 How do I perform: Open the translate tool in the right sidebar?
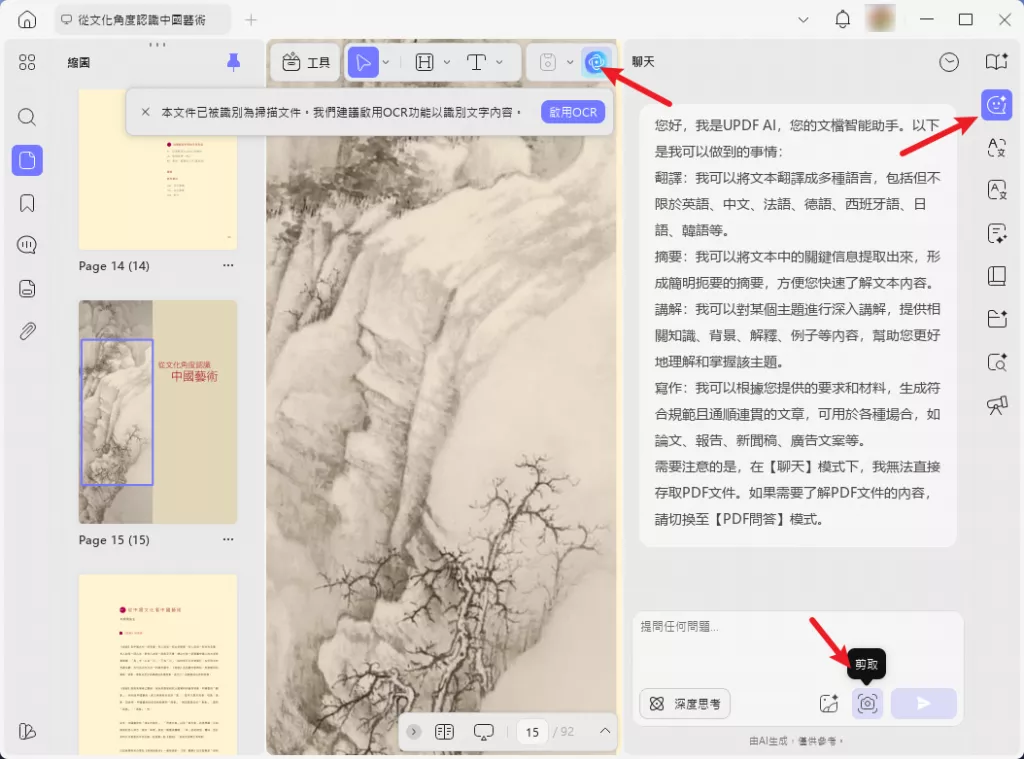point(996,147)
